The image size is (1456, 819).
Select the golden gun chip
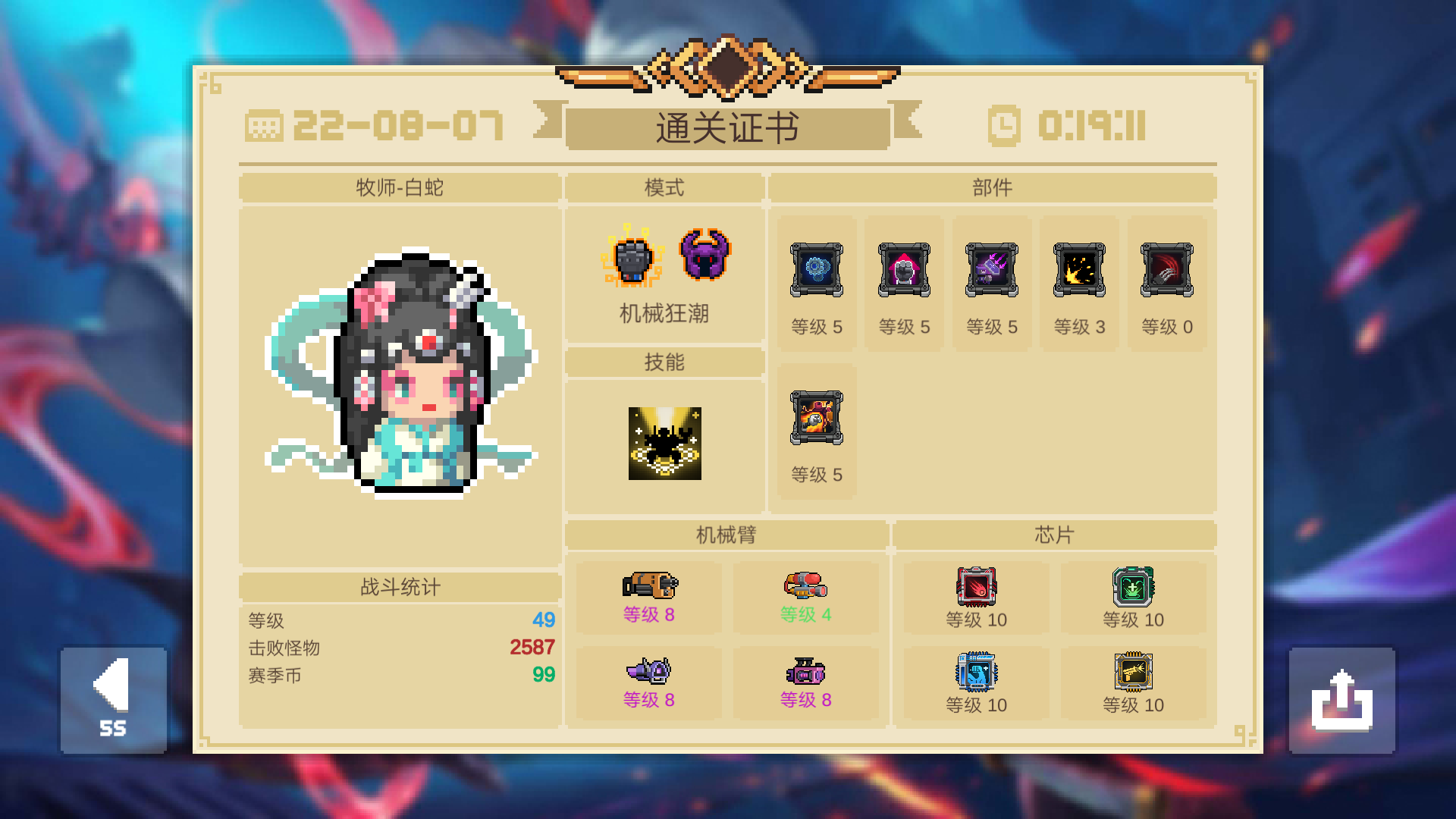tap(1133, 672)
